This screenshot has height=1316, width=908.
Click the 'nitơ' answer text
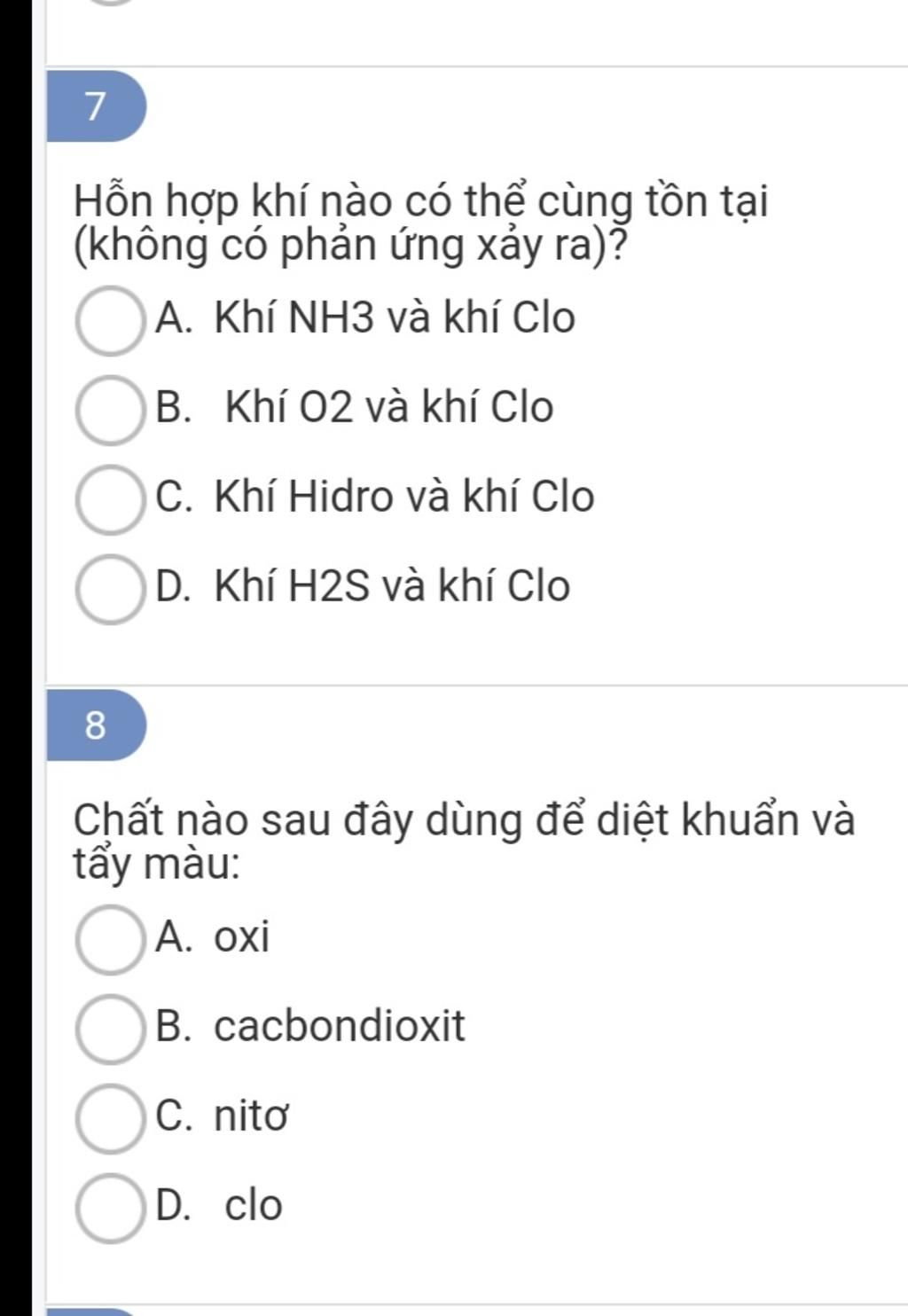point(251,1116)
